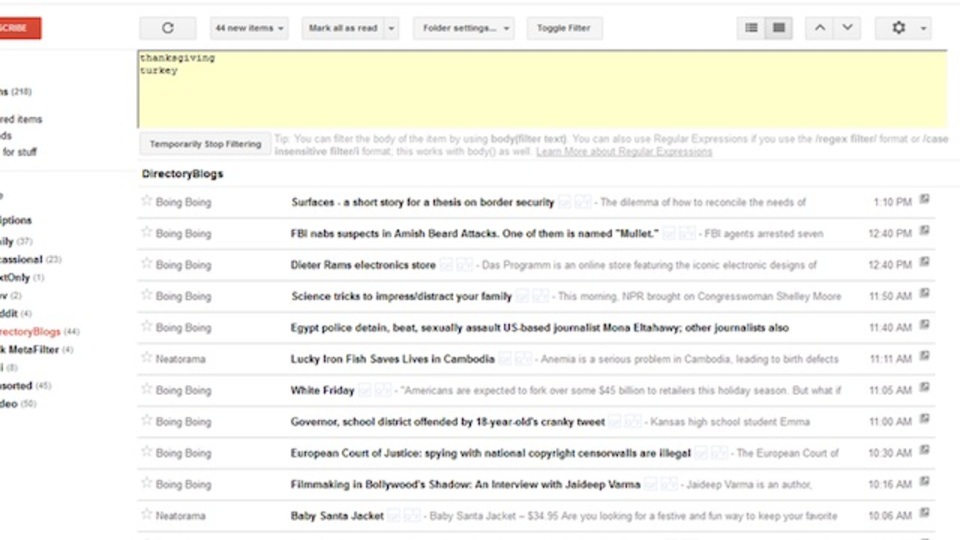Screen dimensions: 960x540
Task: Click Temporarily Stop Filtering button
Action: click(x=205, y=144)
